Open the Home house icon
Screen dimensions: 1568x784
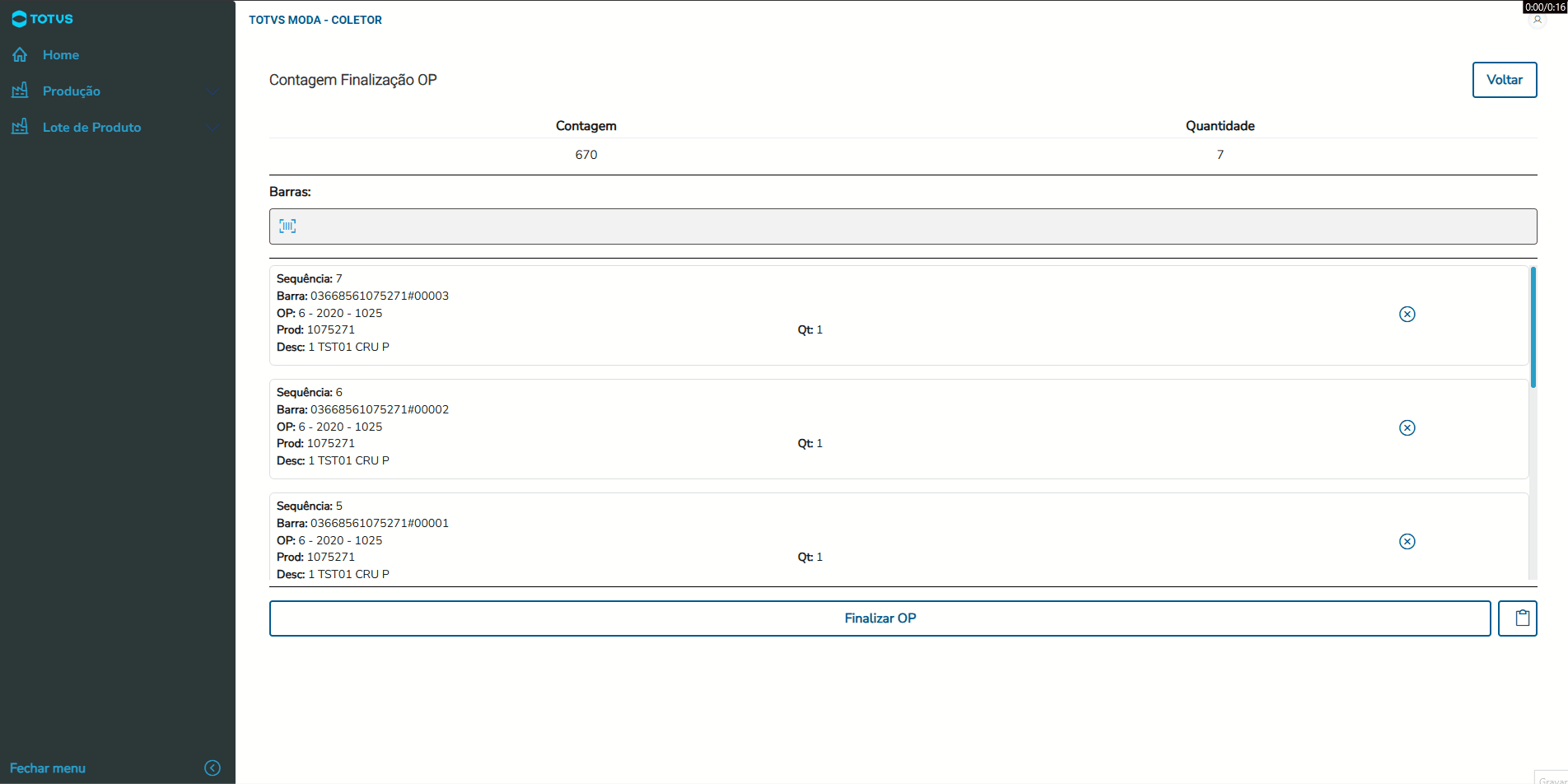point(20,55)
